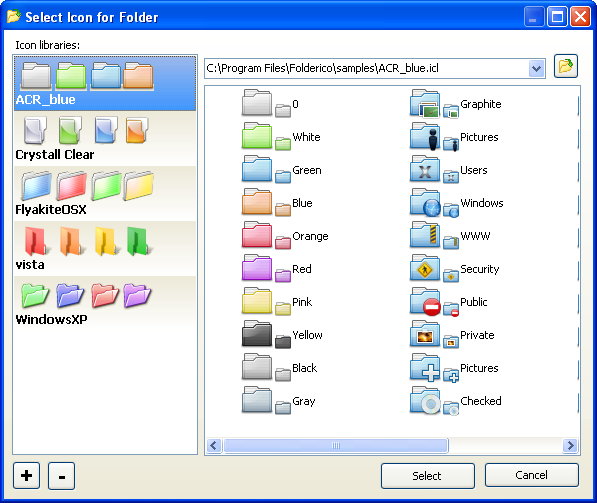Open the vista icon library
597x503 pixels.
(x=105, y=249)
